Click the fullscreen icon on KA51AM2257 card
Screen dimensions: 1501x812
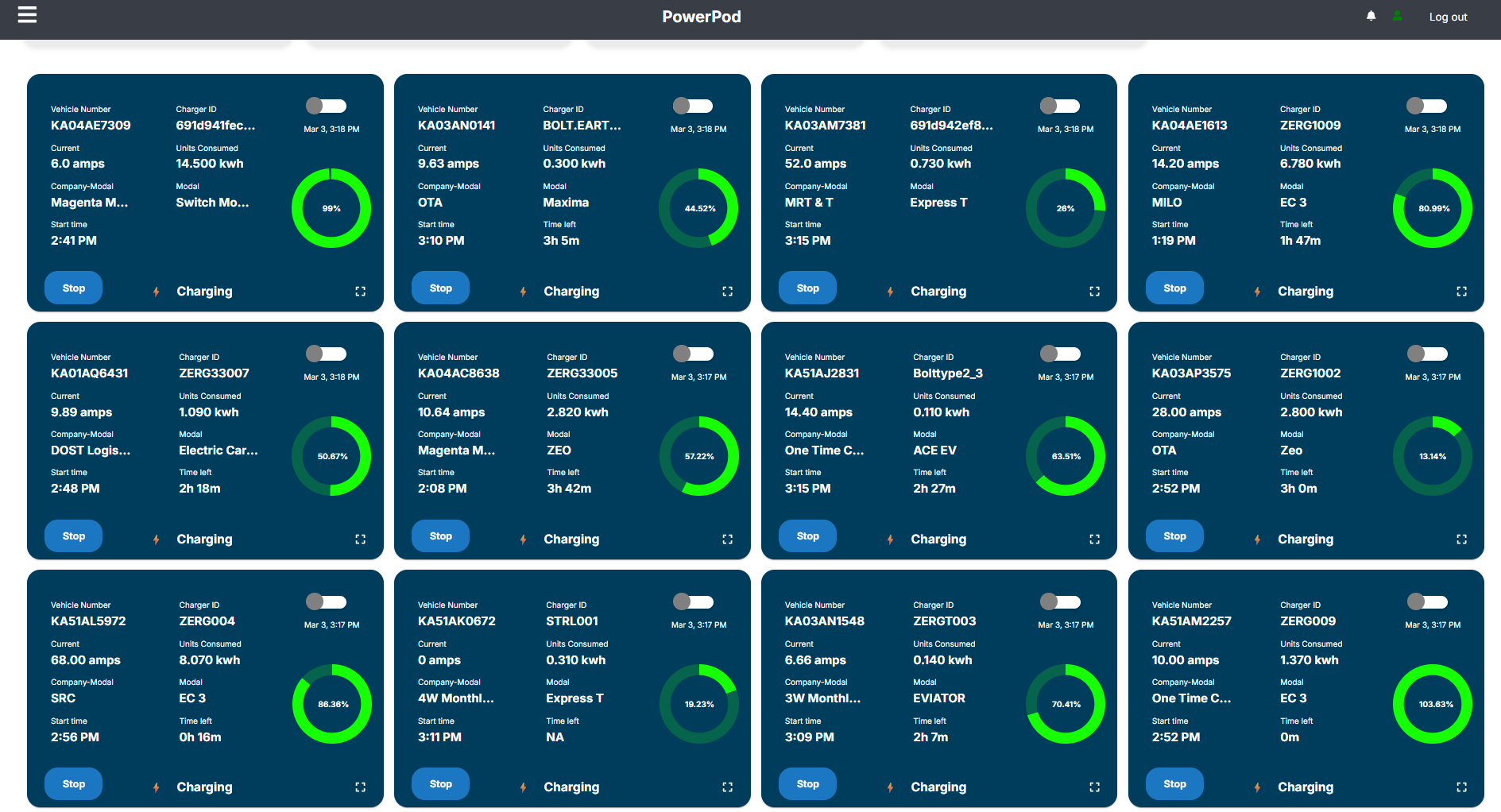coord(1461,787)
